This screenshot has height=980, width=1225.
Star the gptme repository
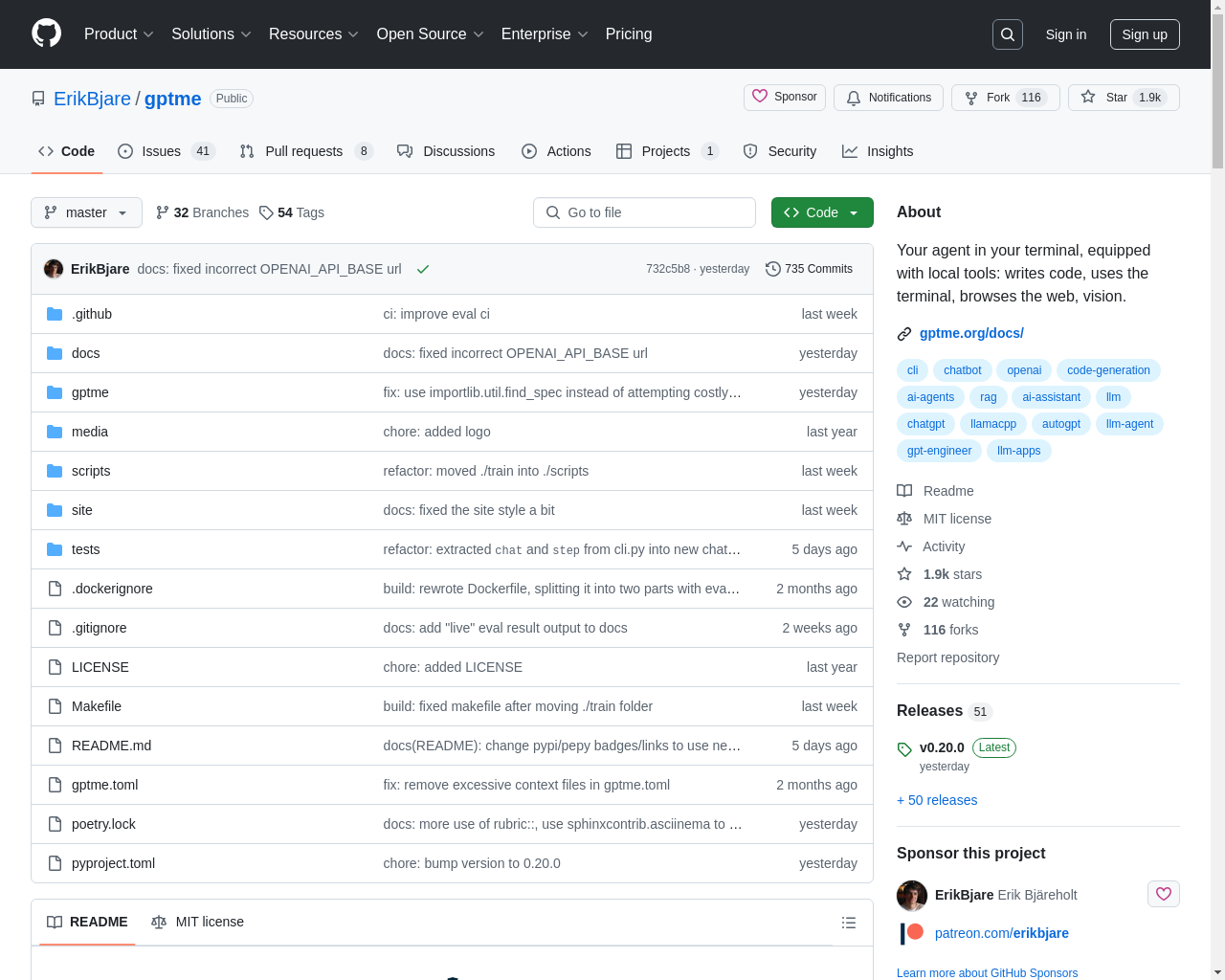[1124, 98]
